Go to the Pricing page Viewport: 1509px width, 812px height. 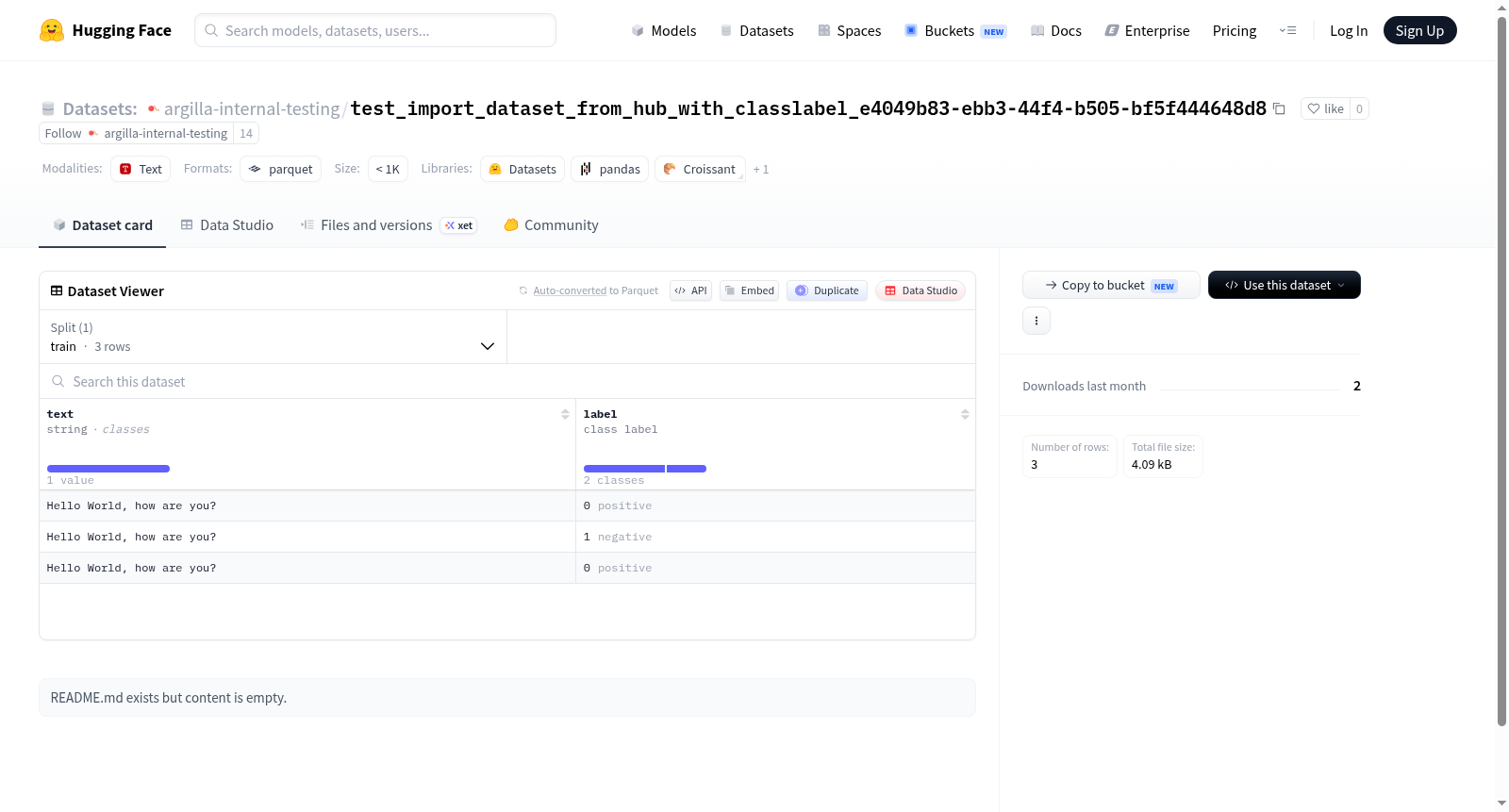(1235, 30)
